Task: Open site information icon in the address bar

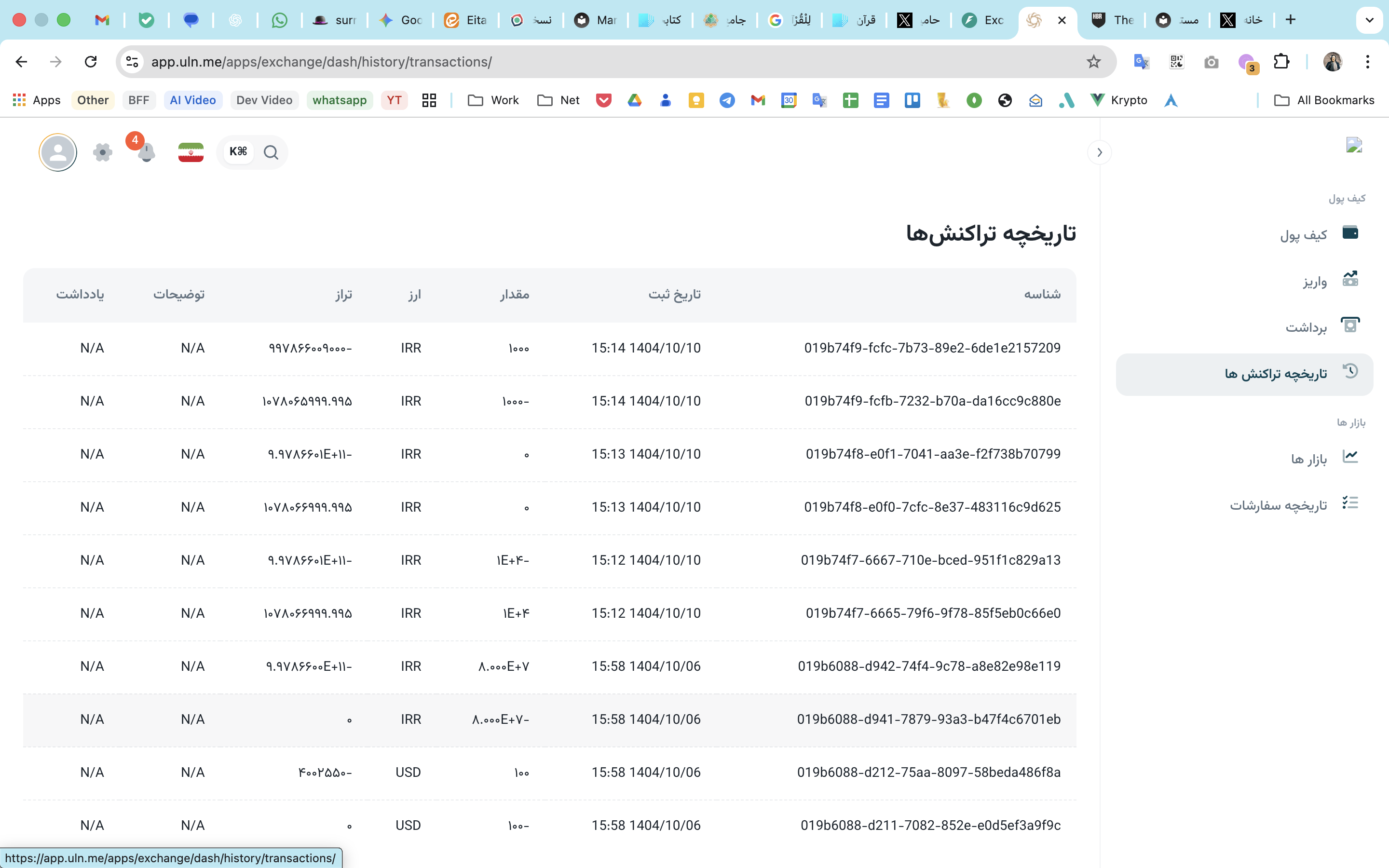Action: tap(132, 61)
